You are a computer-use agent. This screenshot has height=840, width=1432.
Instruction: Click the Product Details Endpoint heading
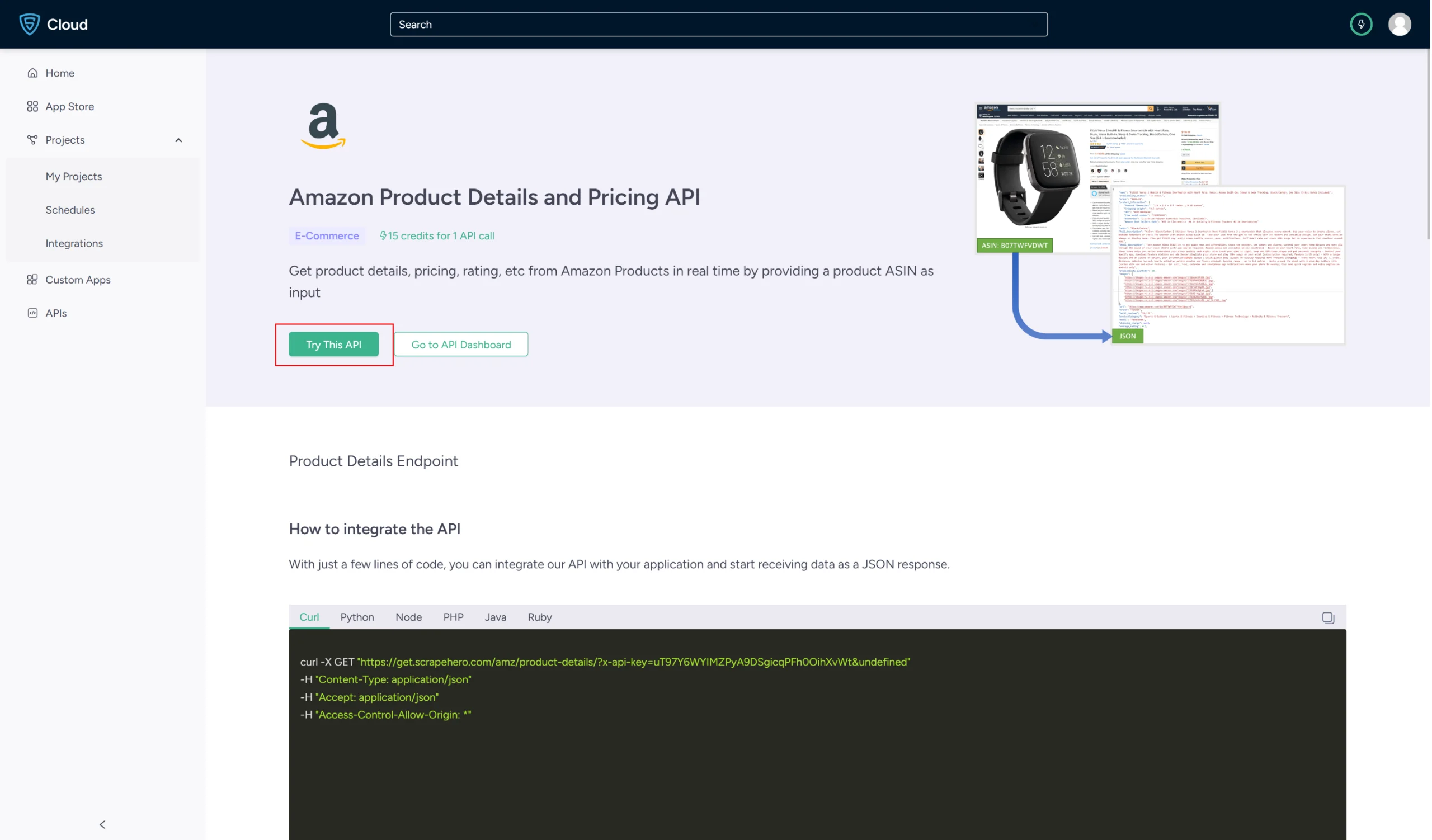point(373,461)
